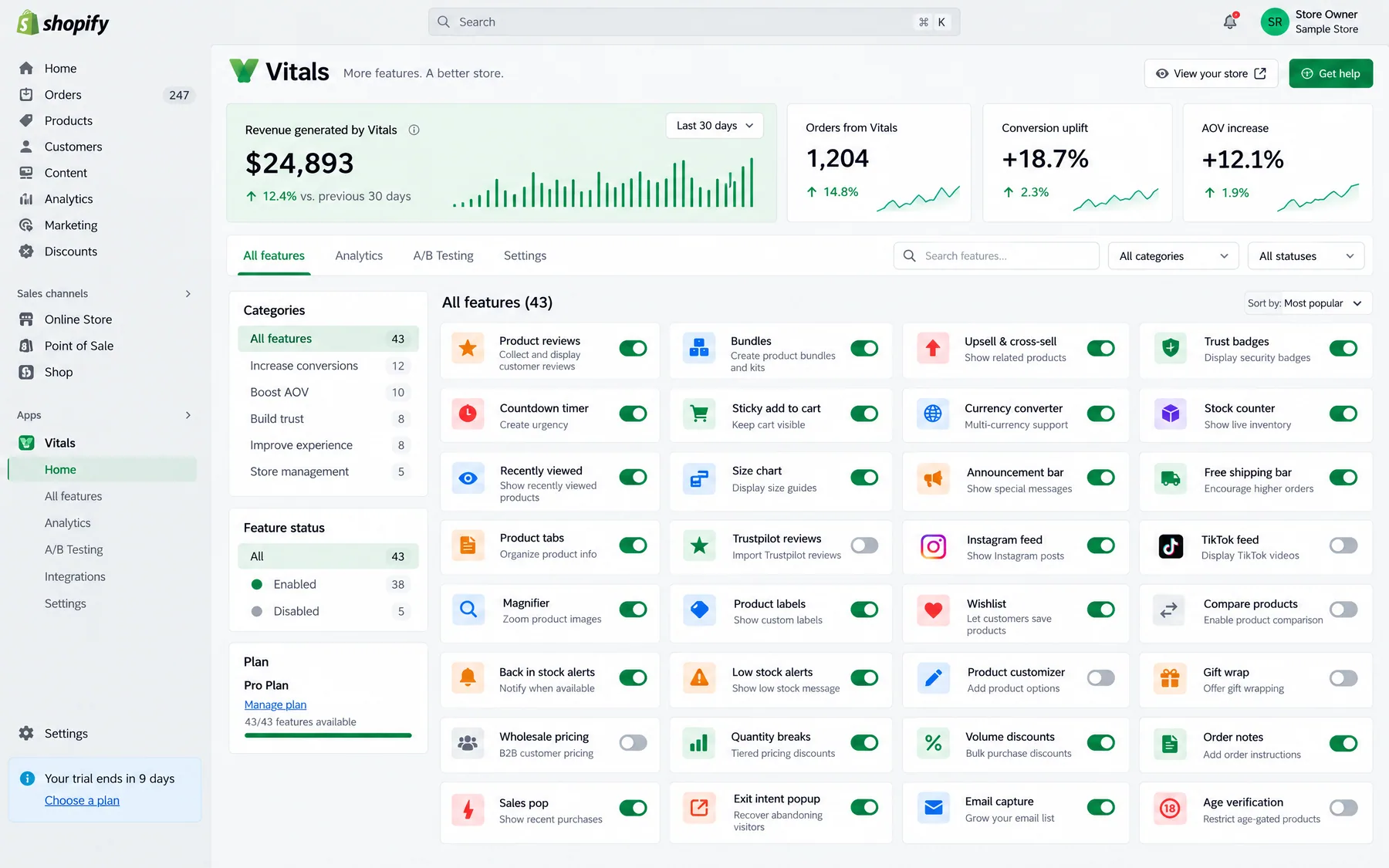Switch to the Analytics tab
The width and height of the screenshot is (1389, 868).
pyautogui.click(x=359, y=256)
